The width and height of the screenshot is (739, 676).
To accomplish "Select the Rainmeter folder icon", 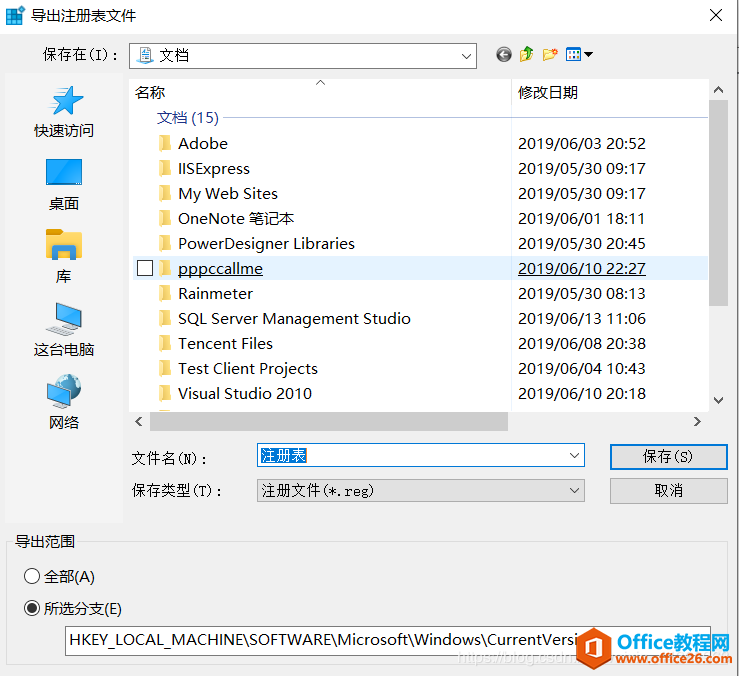I will point(165,293).
